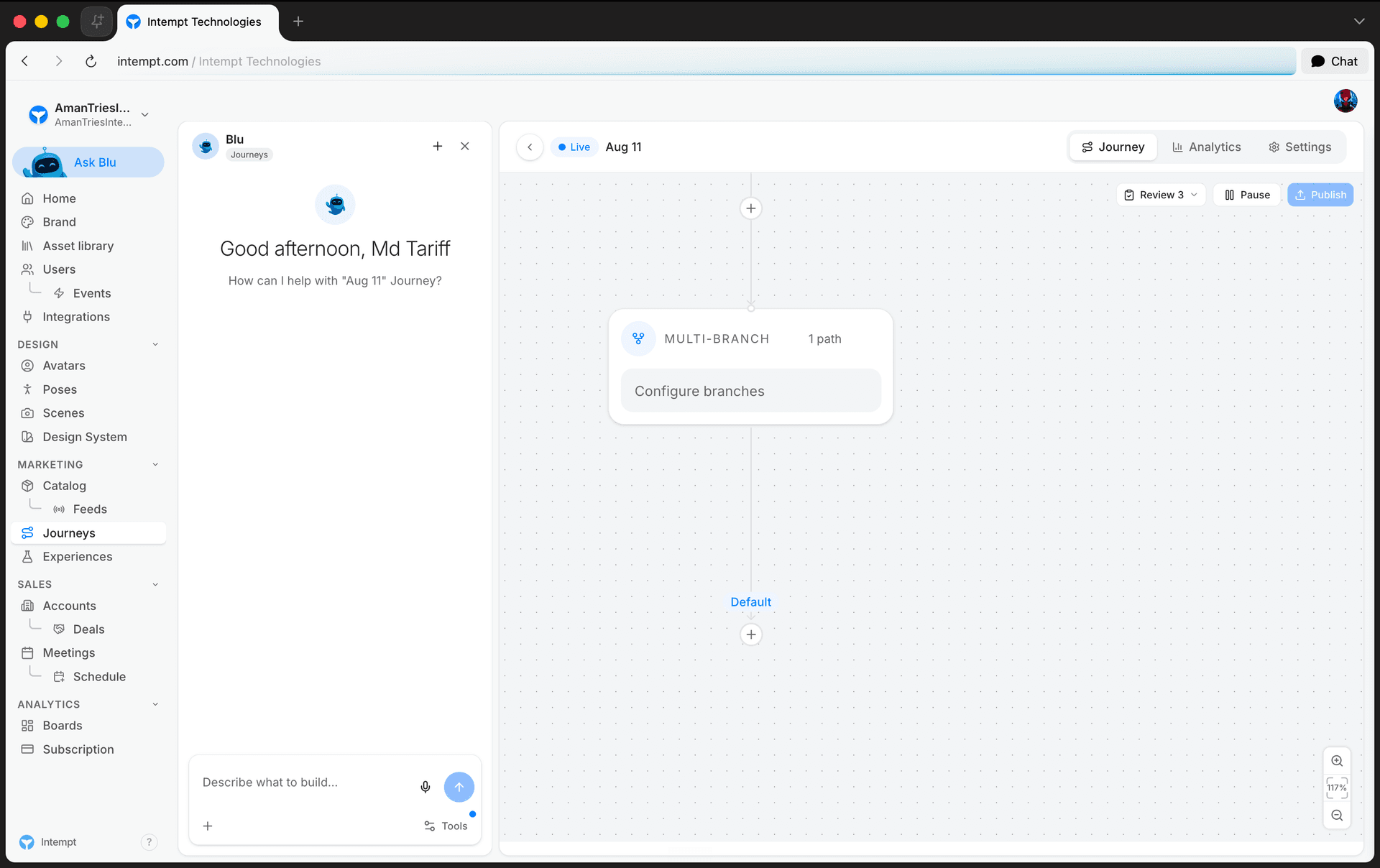The width and height of the screenshot is (1380, 868).
Task: Add step below Default path
Action: click(x=750, y=634)
